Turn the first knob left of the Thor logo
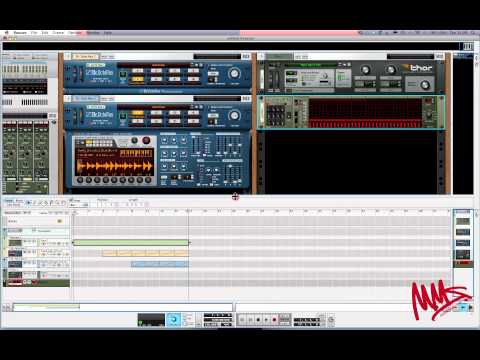 coord(366,70)
